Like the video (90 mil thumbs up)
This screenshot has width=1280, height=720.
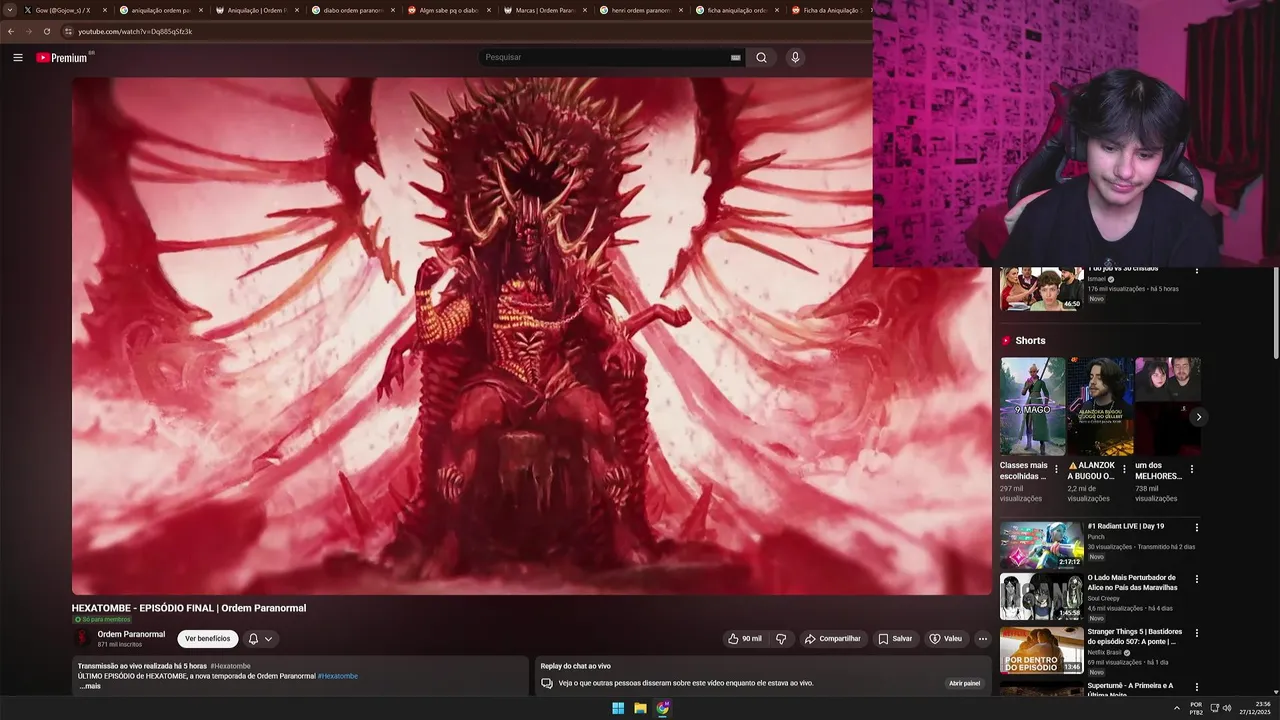[x=745, y=638]
